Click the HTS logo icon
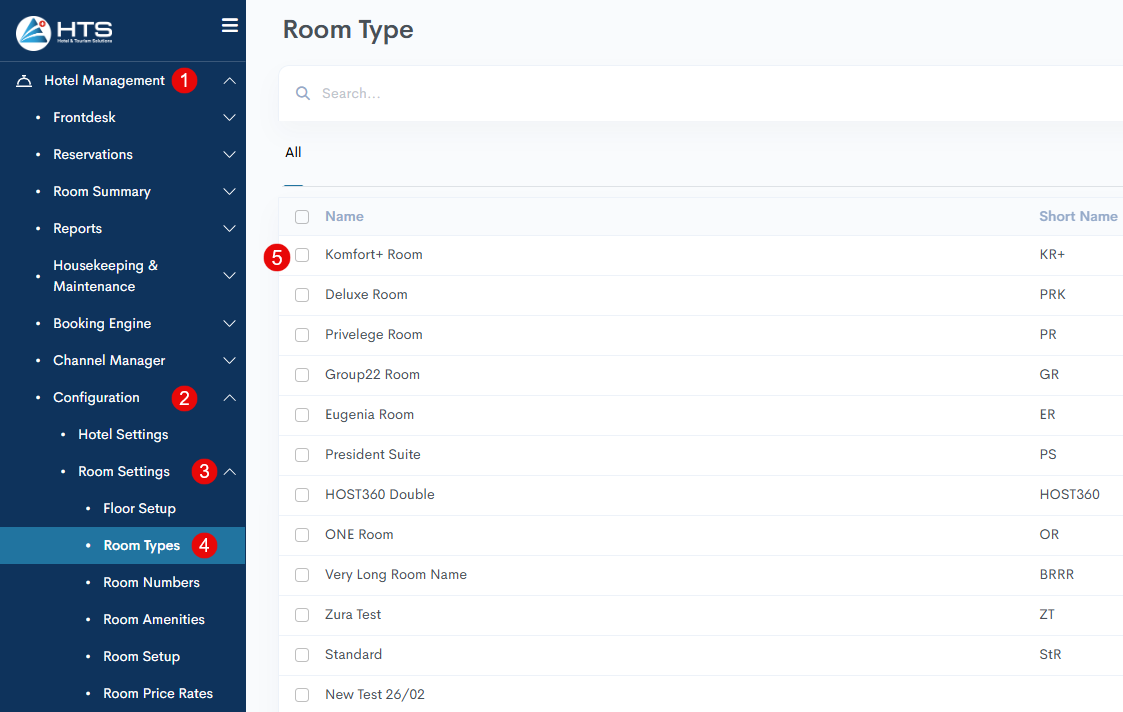 coord(33,32)
